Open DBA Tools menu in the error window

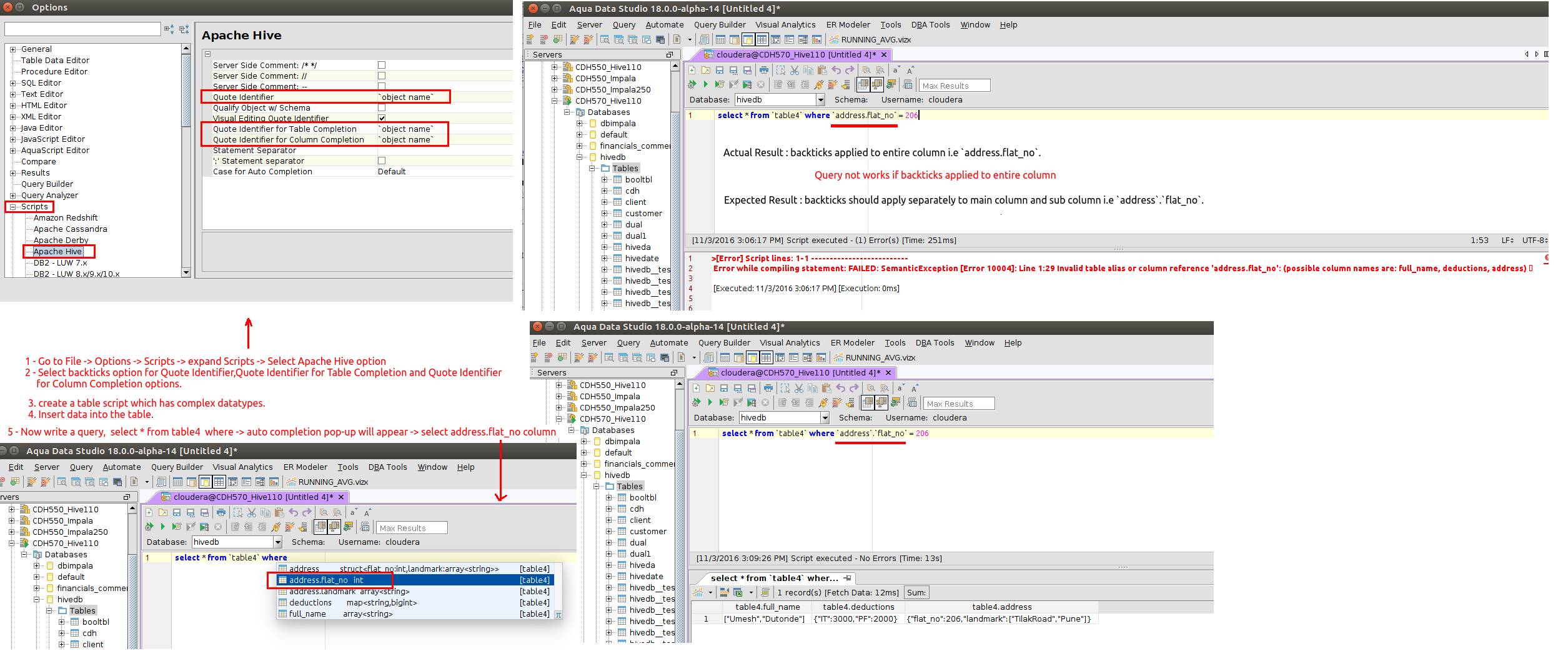930,25
